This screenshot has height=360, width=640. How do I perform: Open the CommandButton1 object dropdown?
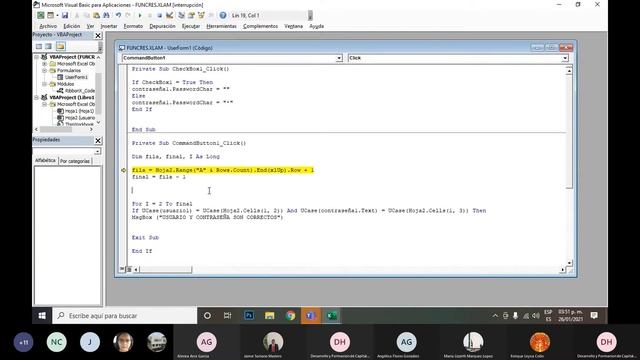pyautogui.click(x=339, y=58)
